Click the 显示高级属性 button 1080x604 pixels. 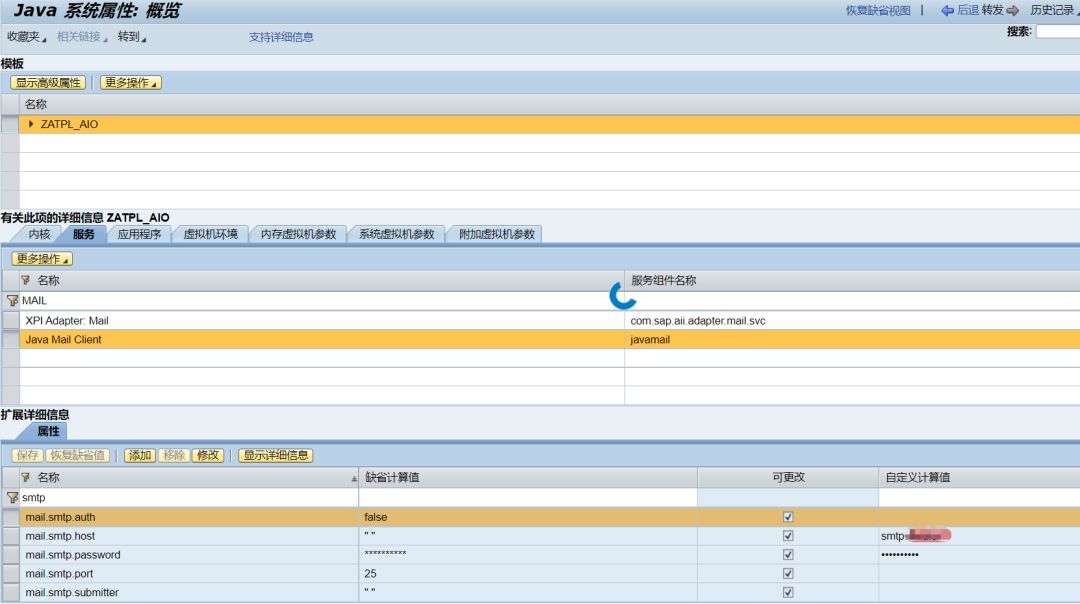click(48, 83)
